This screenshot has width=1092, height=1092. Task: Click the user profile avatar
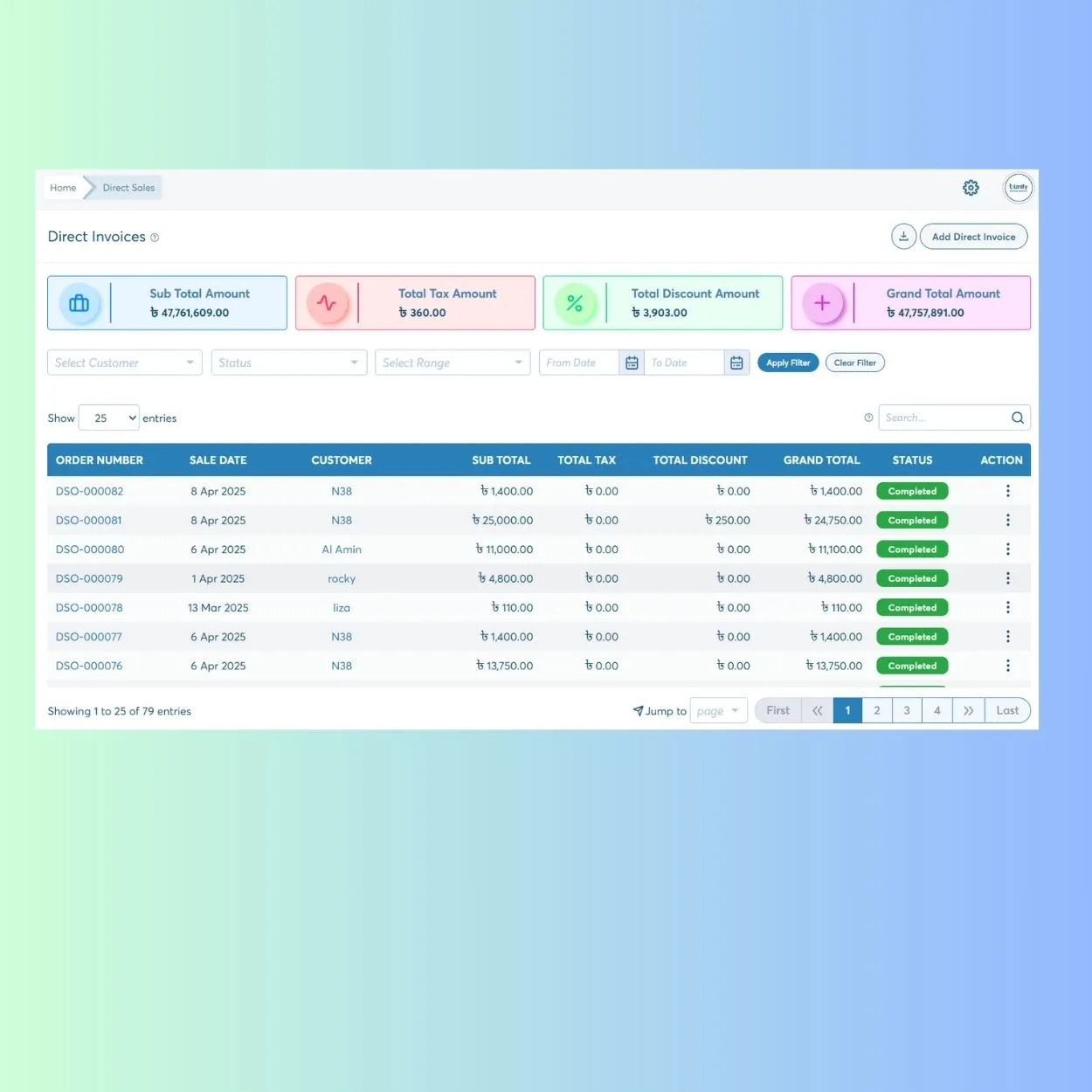[1018, 187]
